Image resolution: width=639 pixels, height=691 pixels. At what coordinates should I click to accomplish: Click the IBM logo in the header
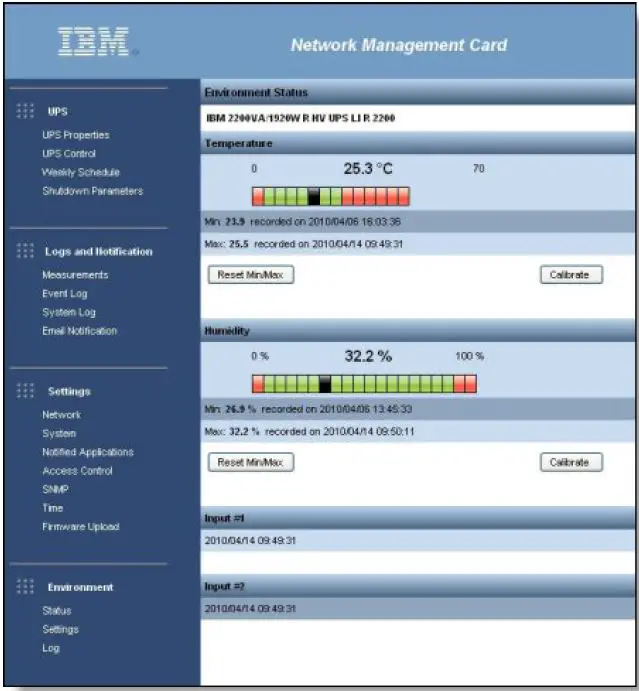pyautogui.click(x=93, y=41)
